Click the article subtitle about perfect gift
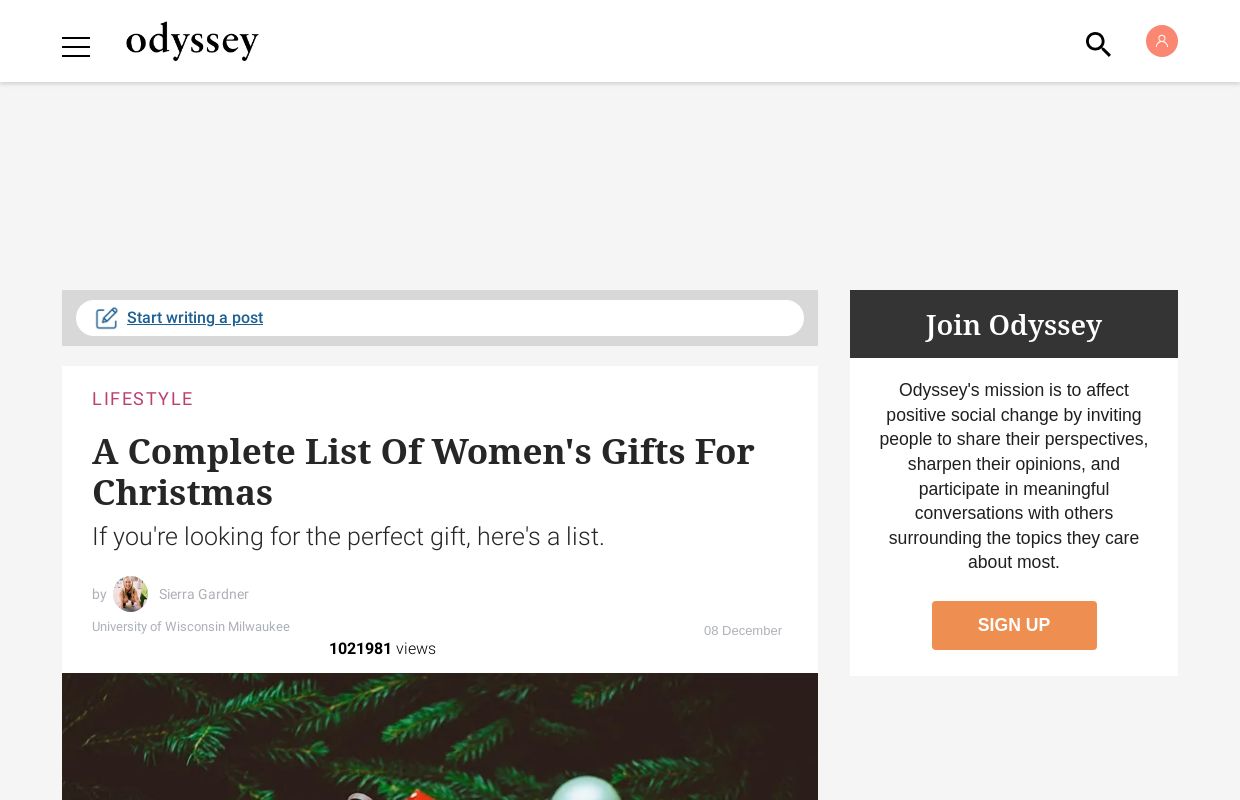Viewport: 1240px width, 800px height. [x=348, y=537]
